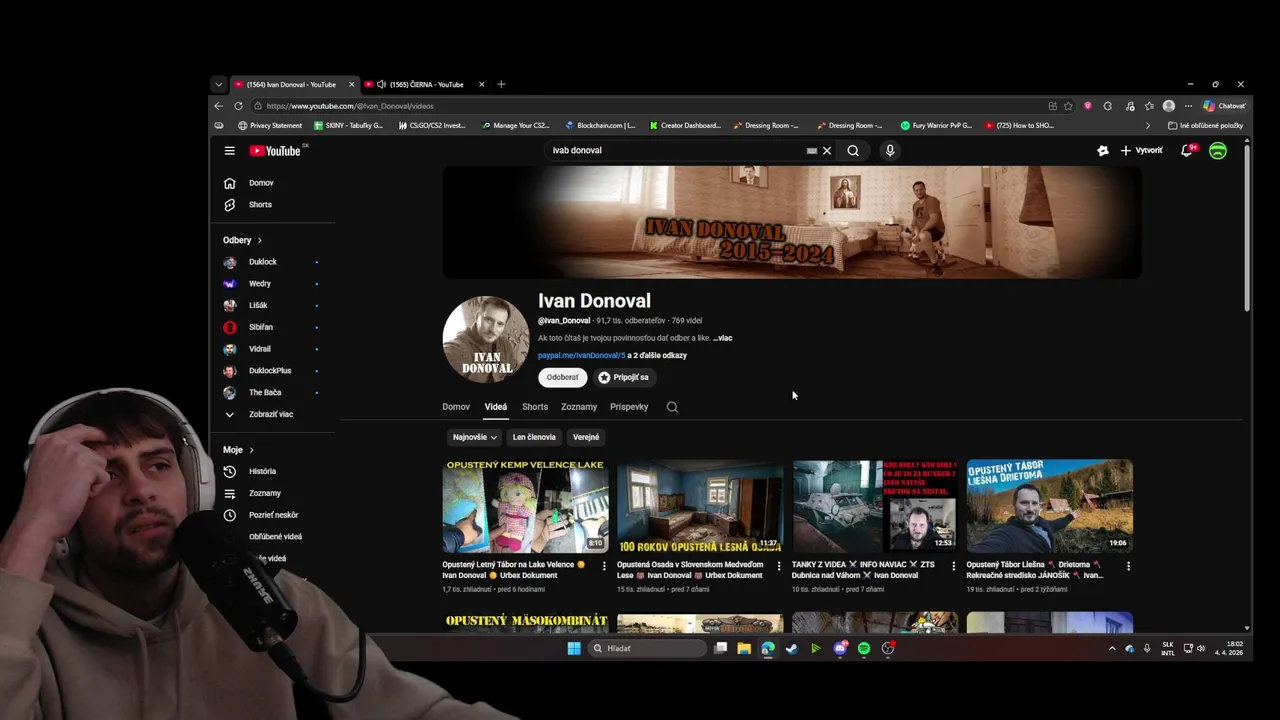Open the Privacy Statement bookmark
Viewport: 1280px width, 720px height.
pyautogui.click(x=270, y=126)
